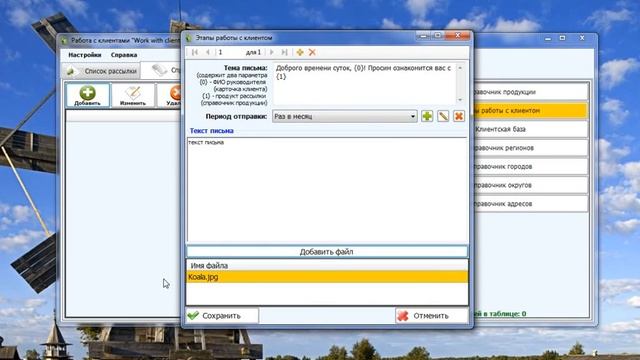Go to next record arrow
This screenshot has height=360, width=640.
(x=272, y=52)
